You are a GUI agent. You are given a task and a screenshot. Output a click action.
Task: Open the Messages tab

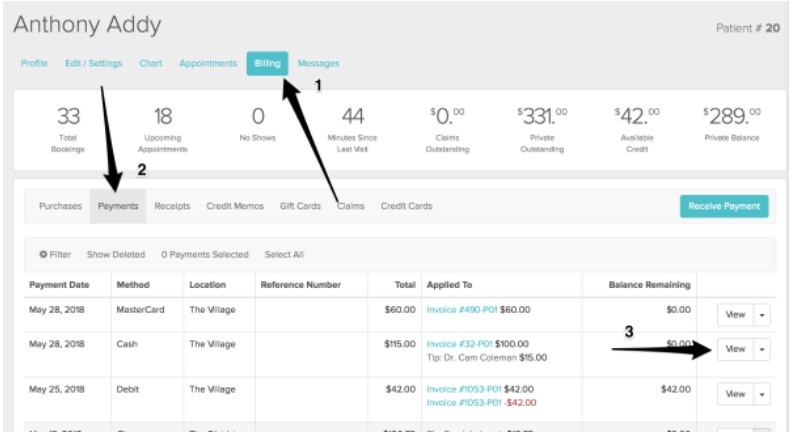tap(318, 64)
